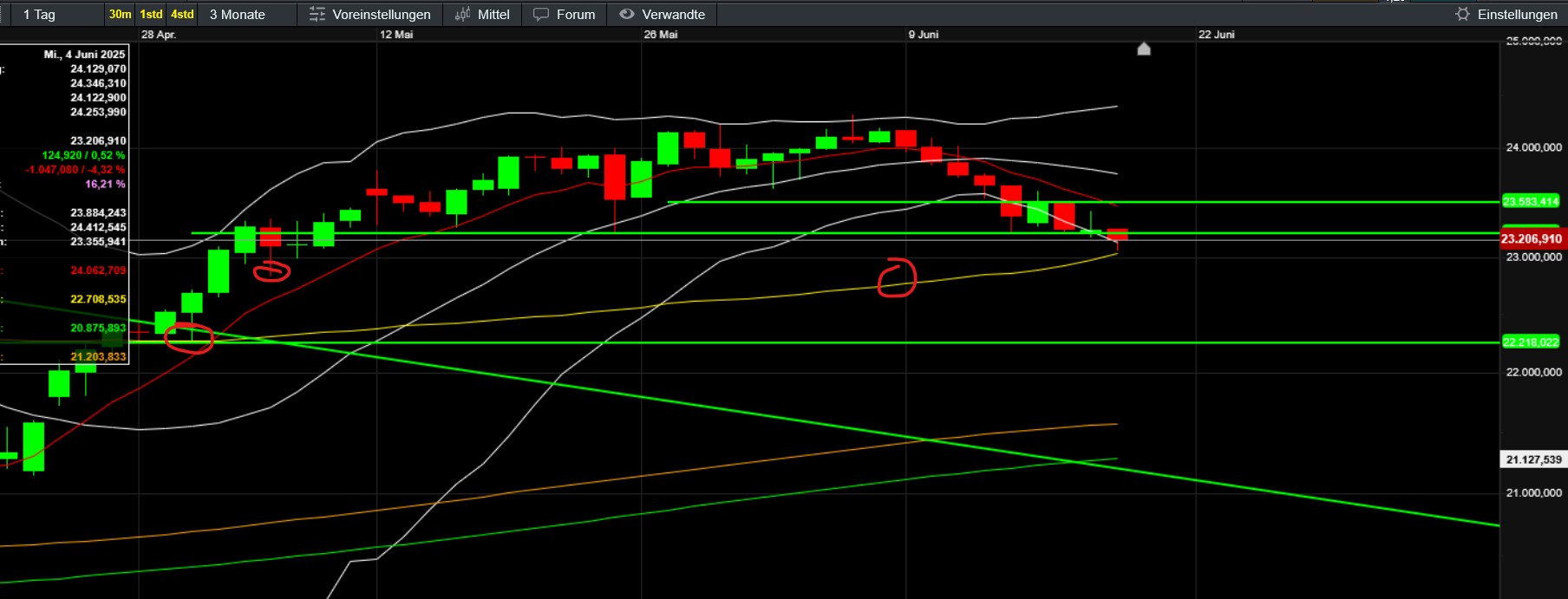Switch chart interval to 30m
The width and height of the screenshot is (1568, 599).
point(120,15)
